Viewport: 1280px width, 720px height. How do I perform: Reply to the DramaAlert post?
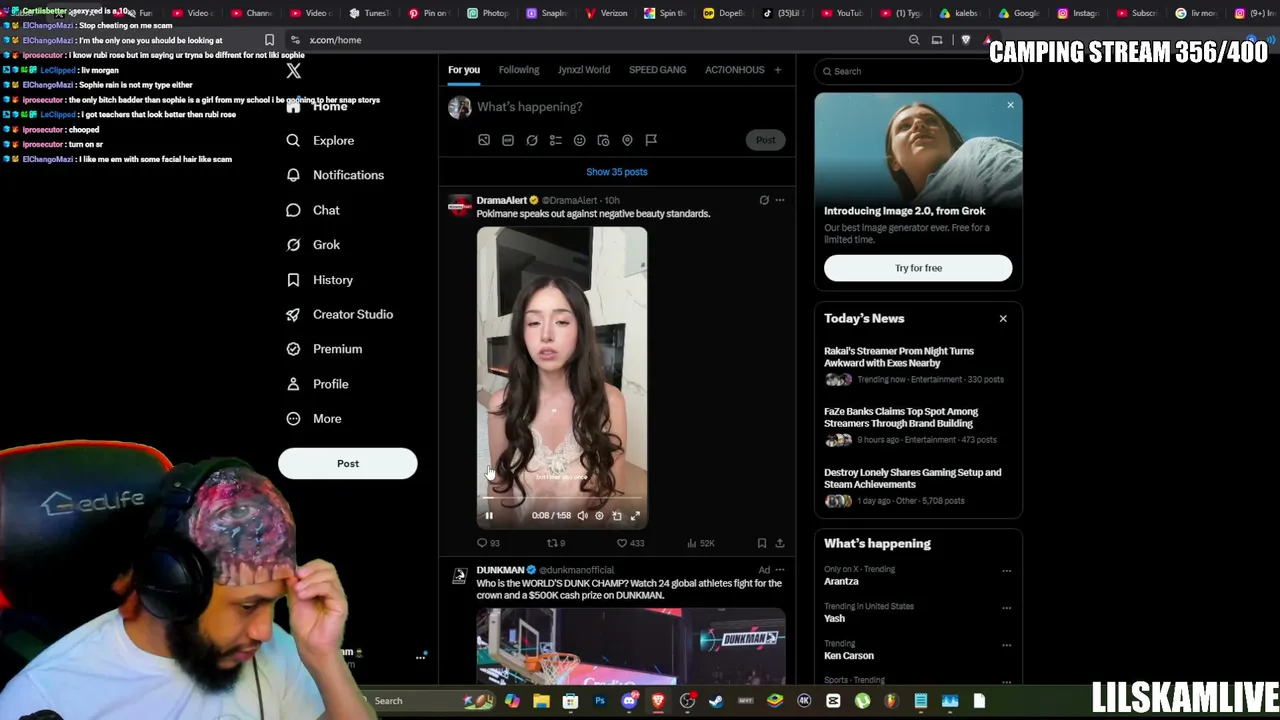click(488, 543)
